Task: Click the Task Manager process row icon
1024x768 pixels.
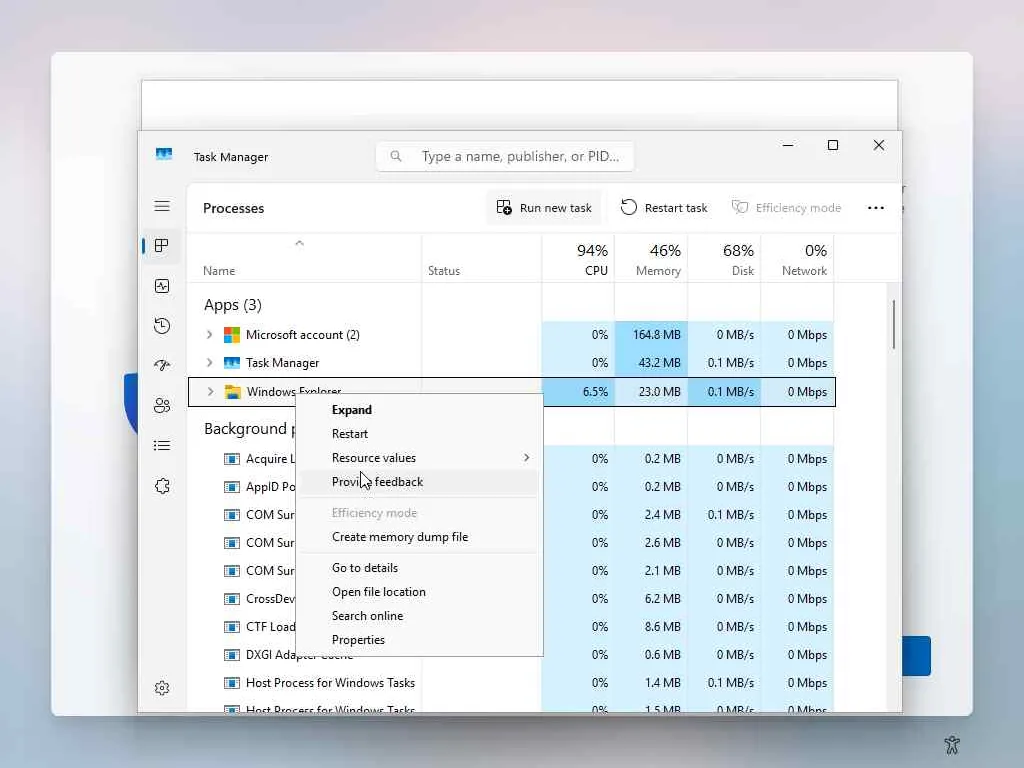Action: (232, 362)
